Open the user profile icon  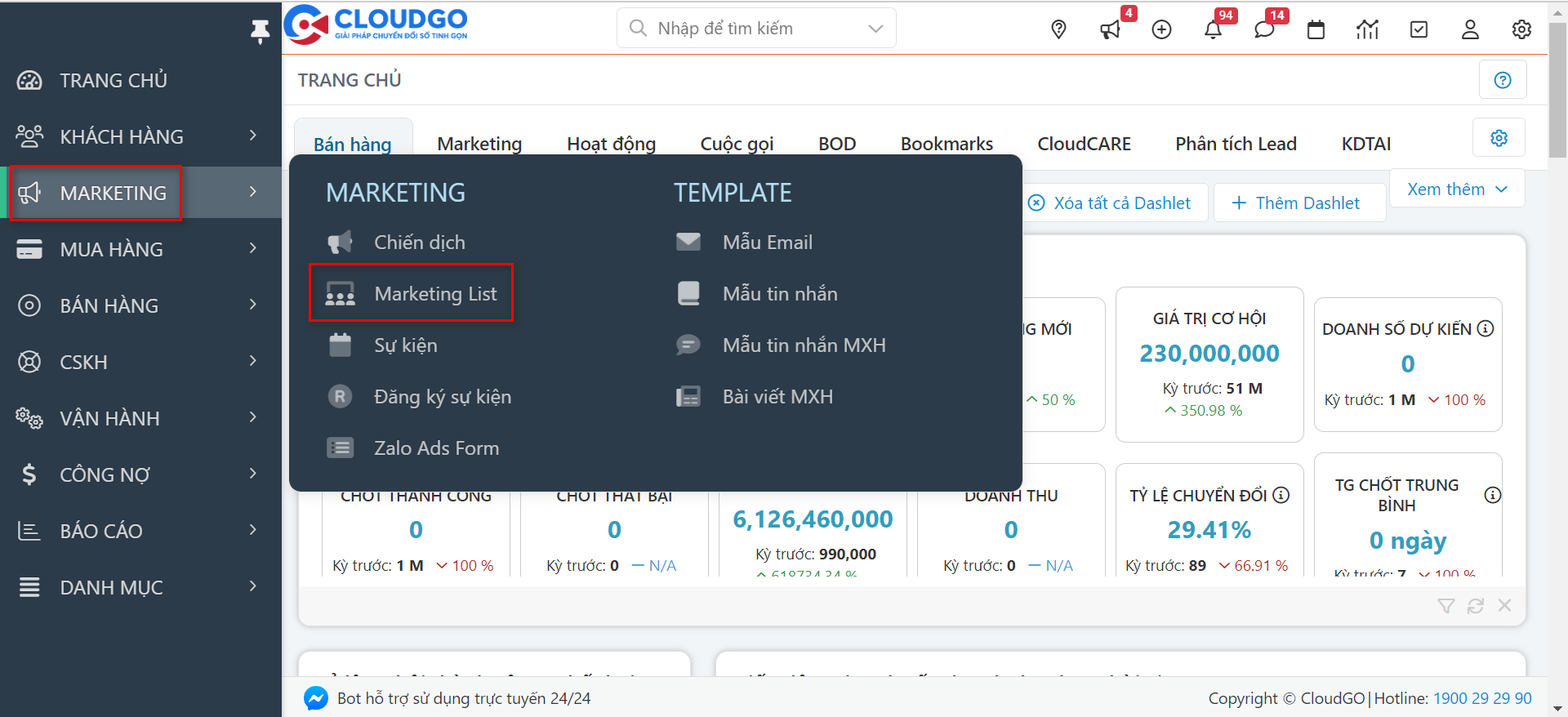(1470, 30)
